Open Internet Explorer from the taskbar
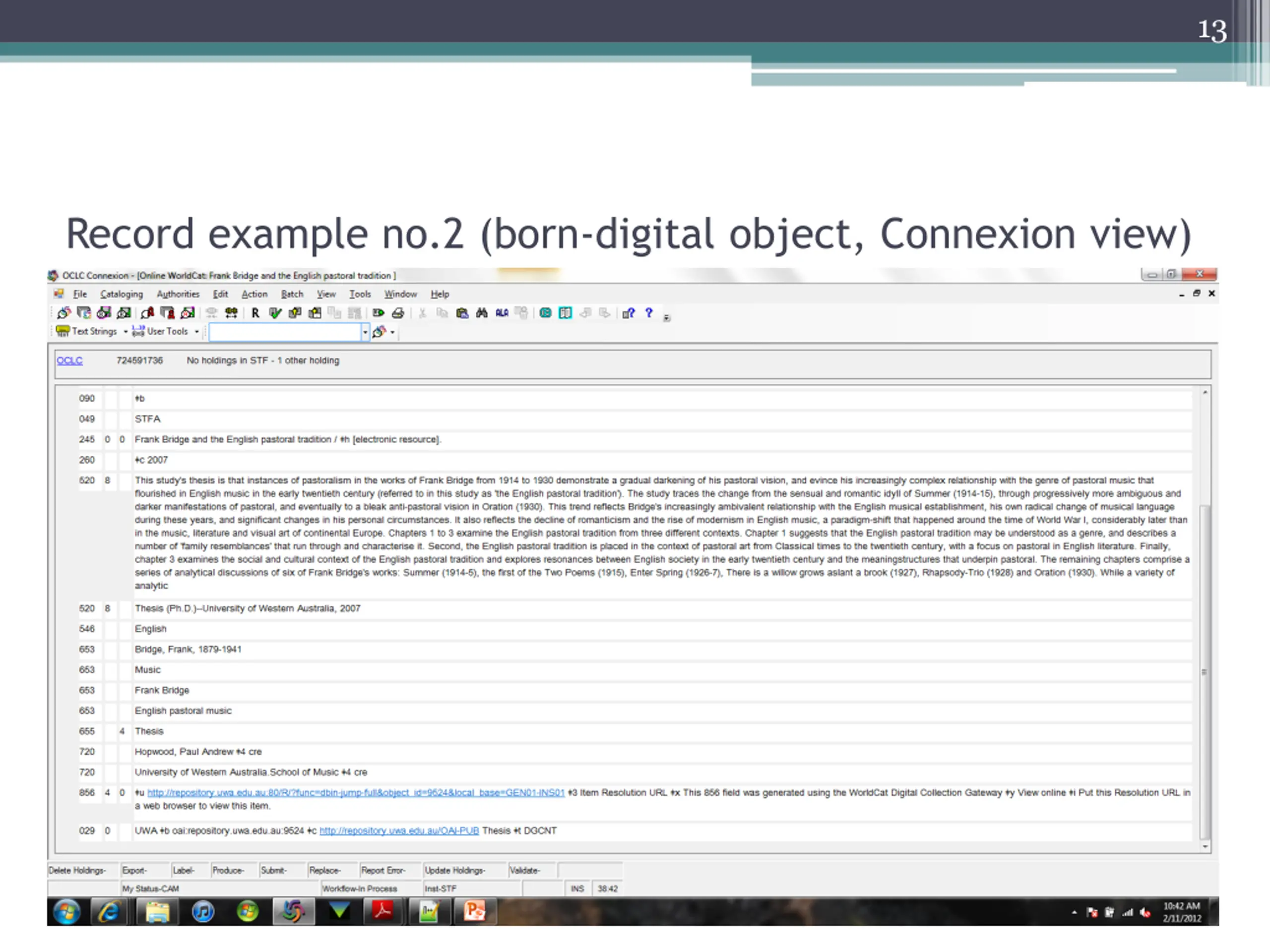This screenshot has width=1270, height=952. 109,911
